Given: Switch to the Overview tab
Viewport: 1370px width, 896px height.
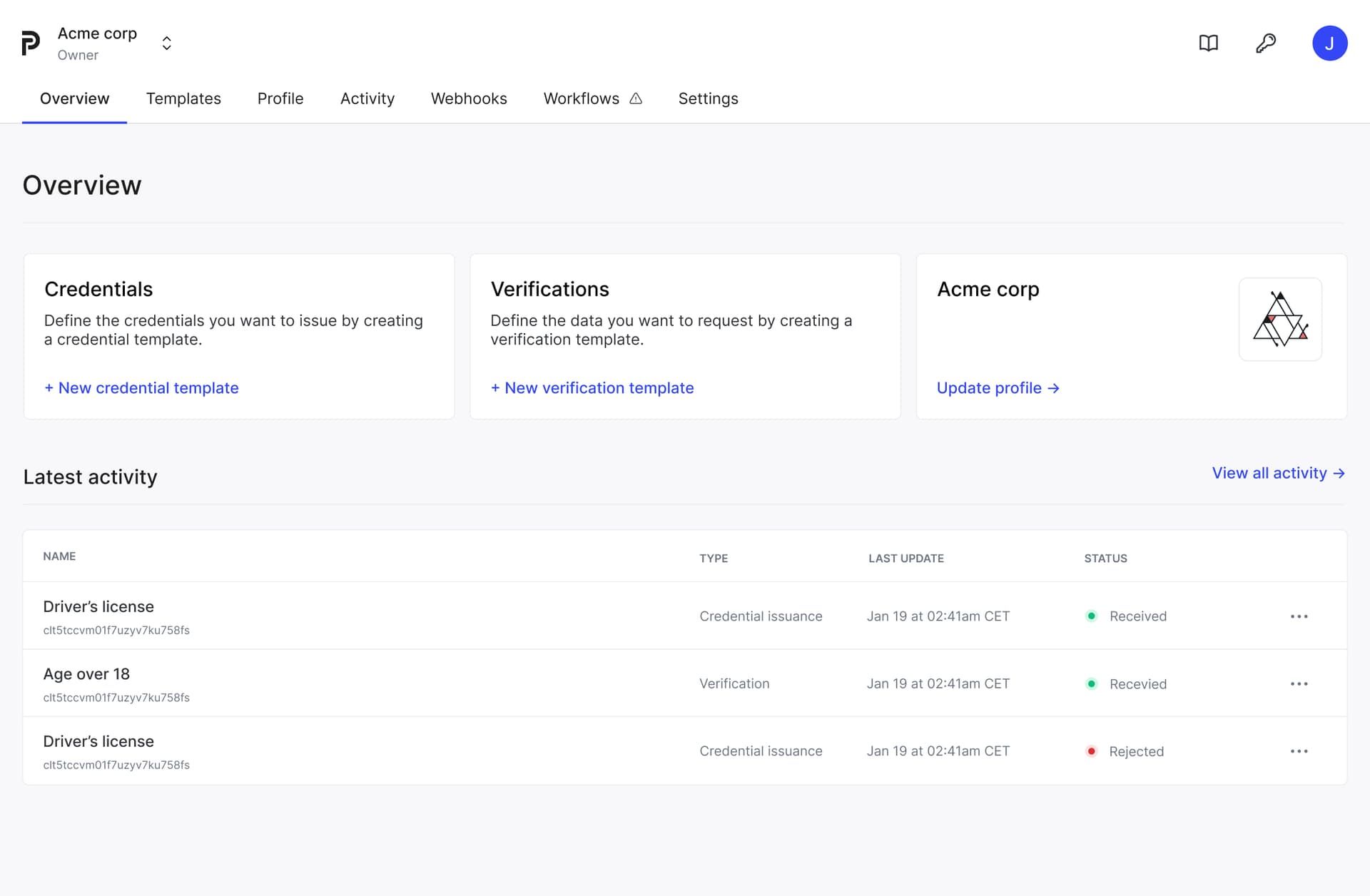Looking at the screenshot, I should pyautogui.click(x=74, y=98).
